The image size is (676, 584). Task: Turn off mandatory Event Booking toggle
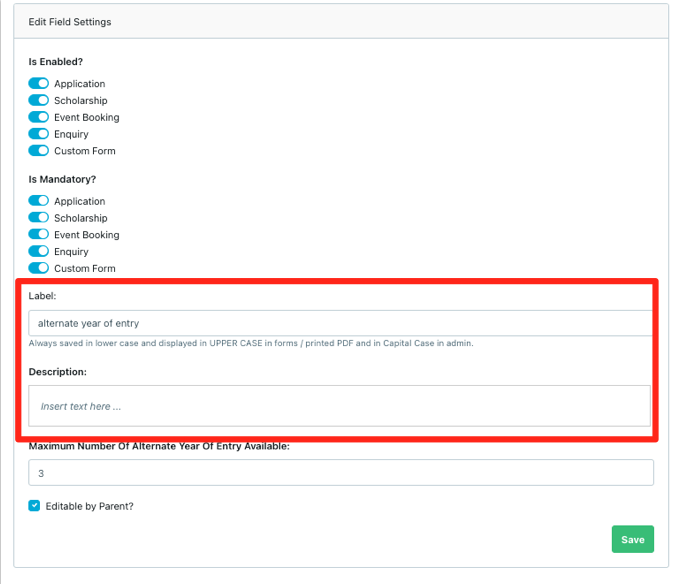[x=38, y=235]
